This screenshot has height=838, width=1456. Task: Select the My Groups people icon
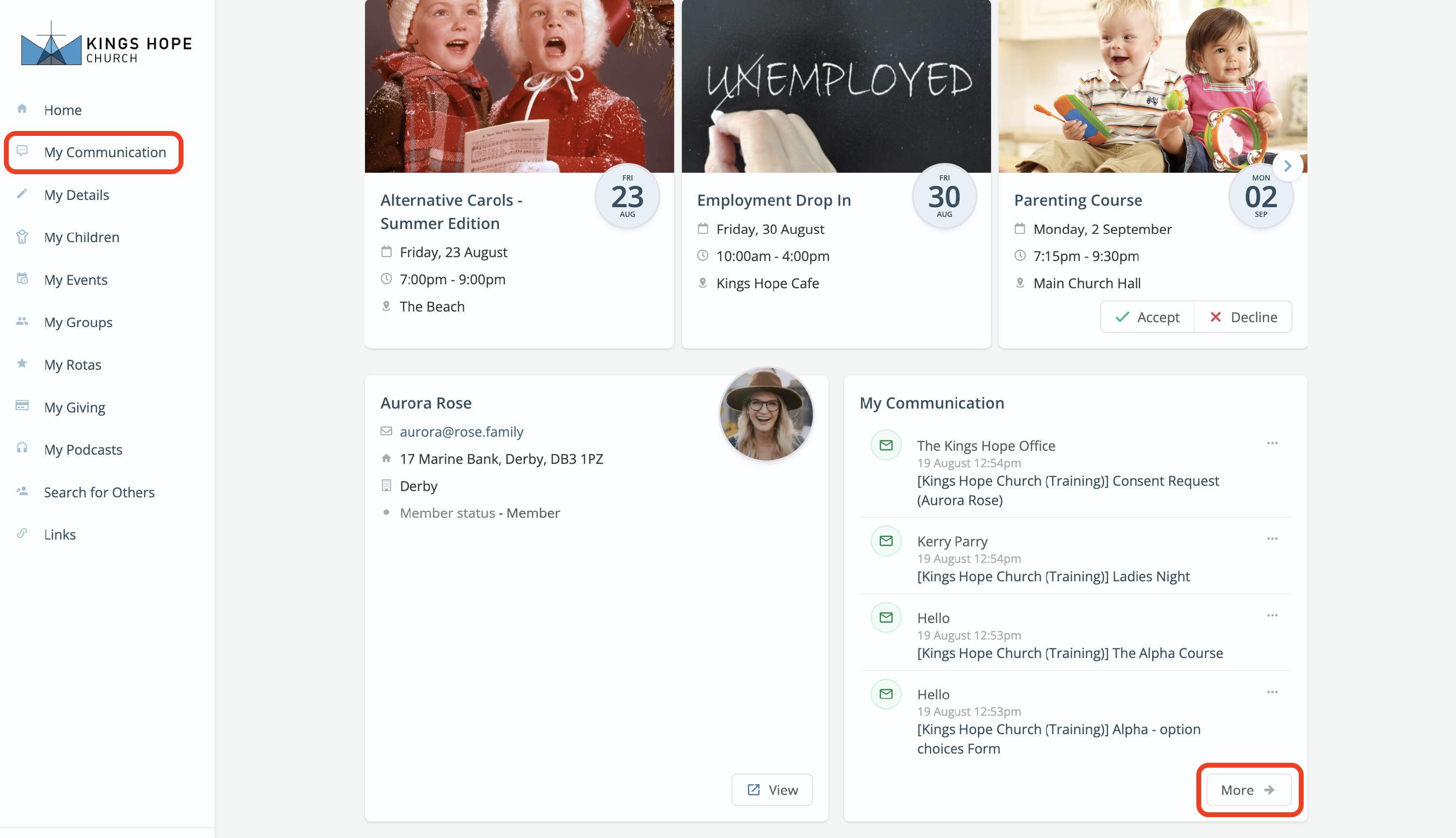pos(22,321)
